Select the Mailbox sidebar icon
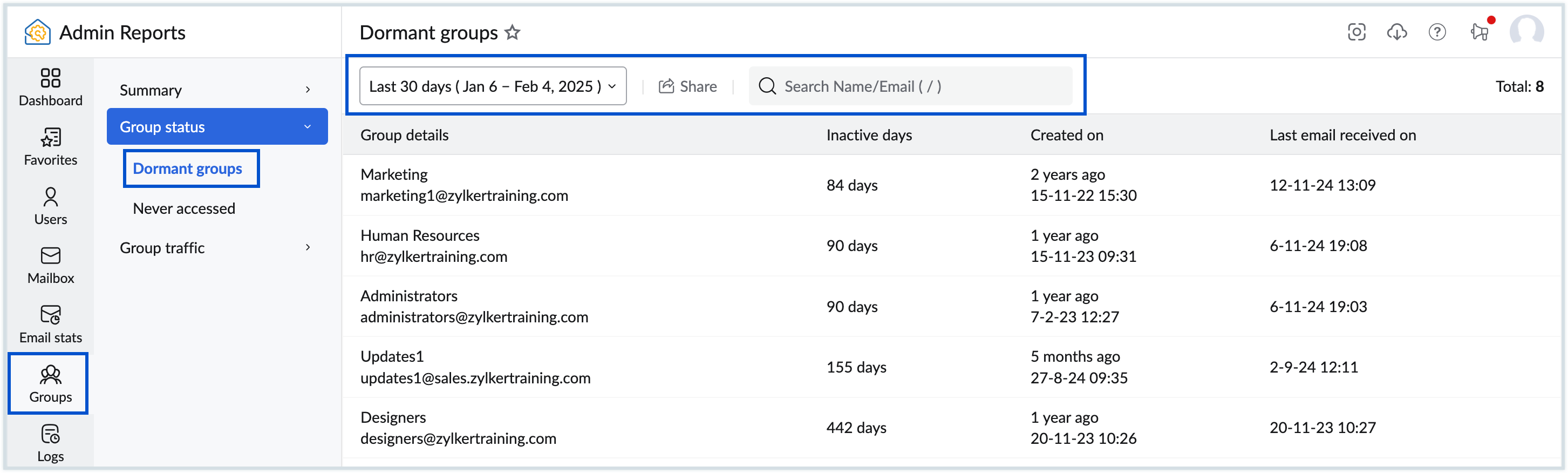The width and height of the screenshot is (1568, 473). (x=51, y=265)
